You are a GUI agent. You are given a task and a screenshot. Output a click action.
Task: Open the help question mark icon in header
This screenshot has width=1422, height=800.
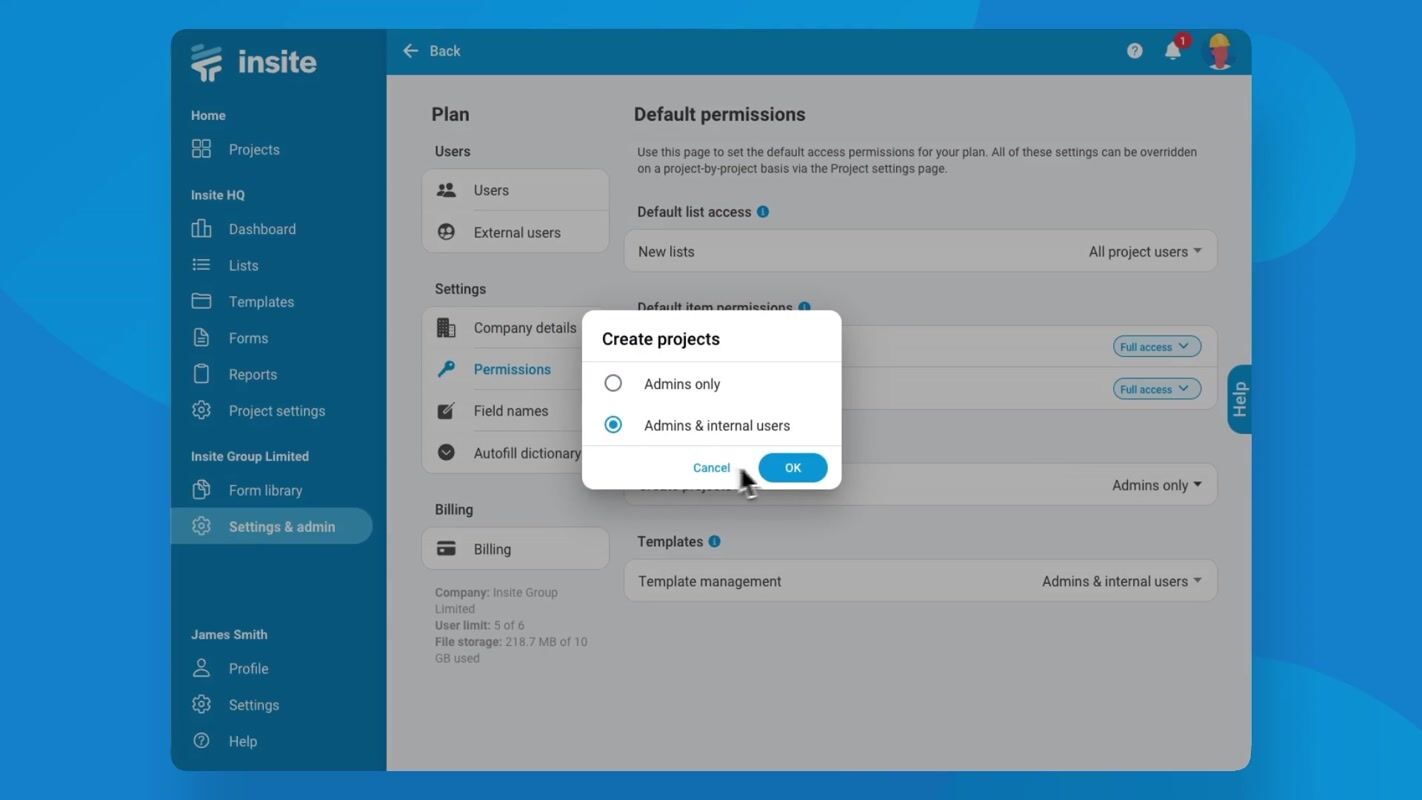pyautogui.click(x=1134, y=51)
